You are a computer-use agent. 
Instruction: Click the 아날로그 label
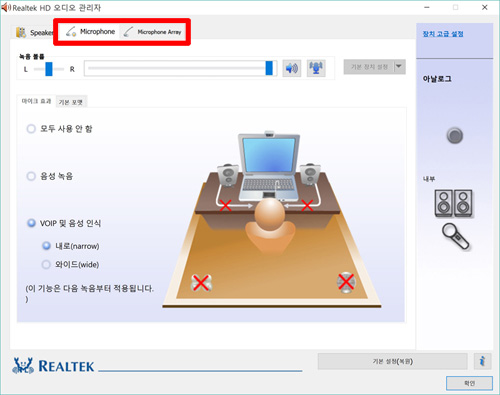point(437,79)
